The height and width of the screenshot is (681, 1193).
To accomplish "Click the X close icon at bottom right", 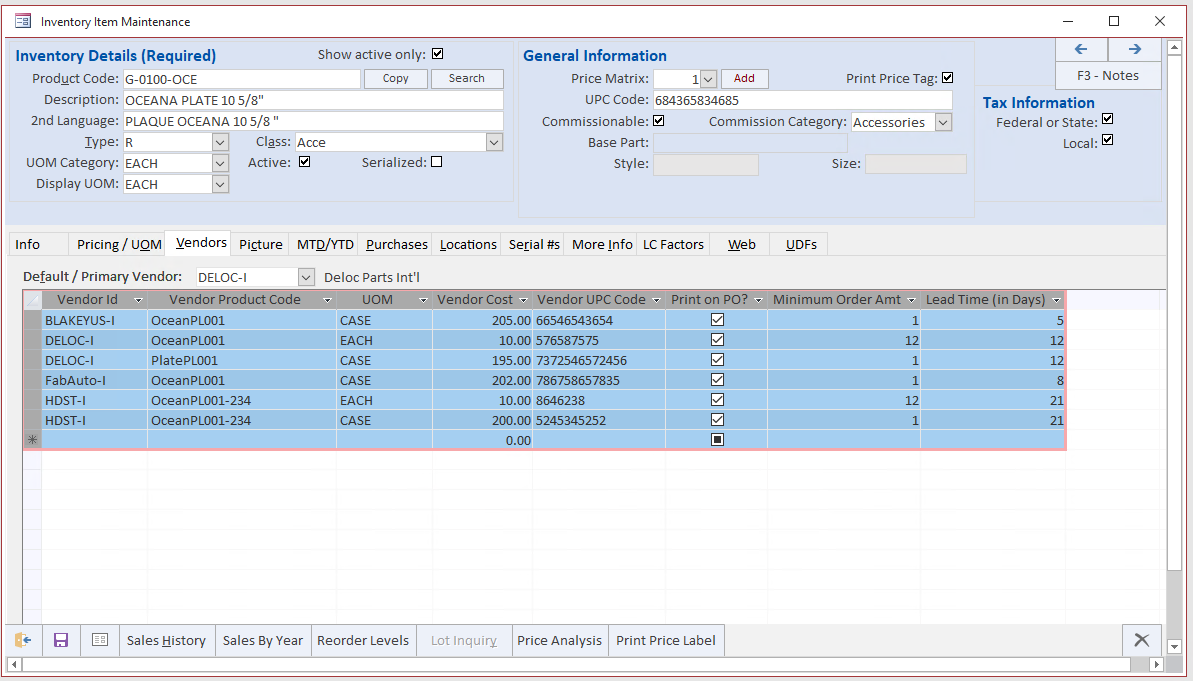I will pos(1141,640).
